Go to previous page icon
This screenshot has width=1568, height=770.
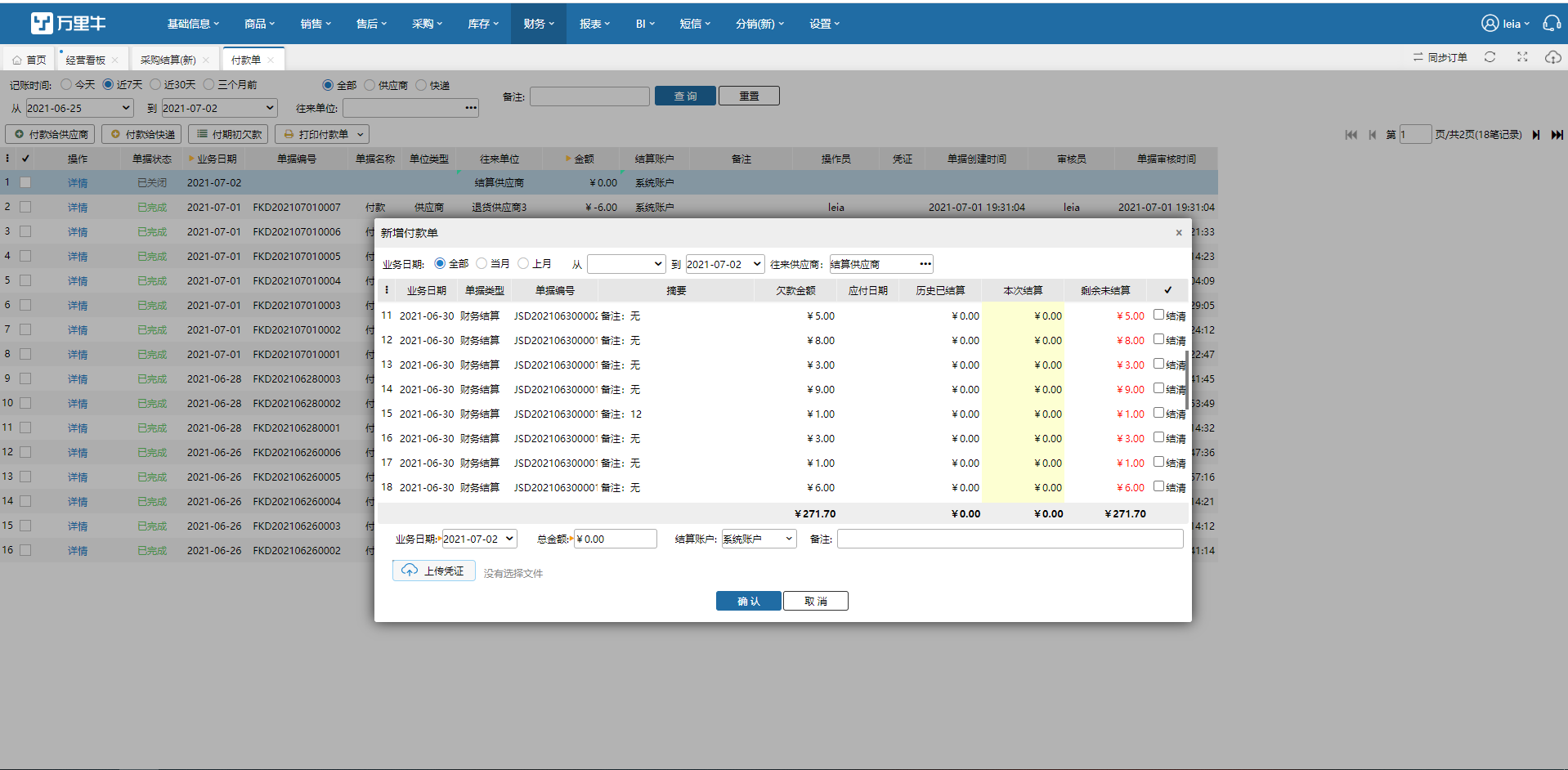click(x=1373, y=135)
